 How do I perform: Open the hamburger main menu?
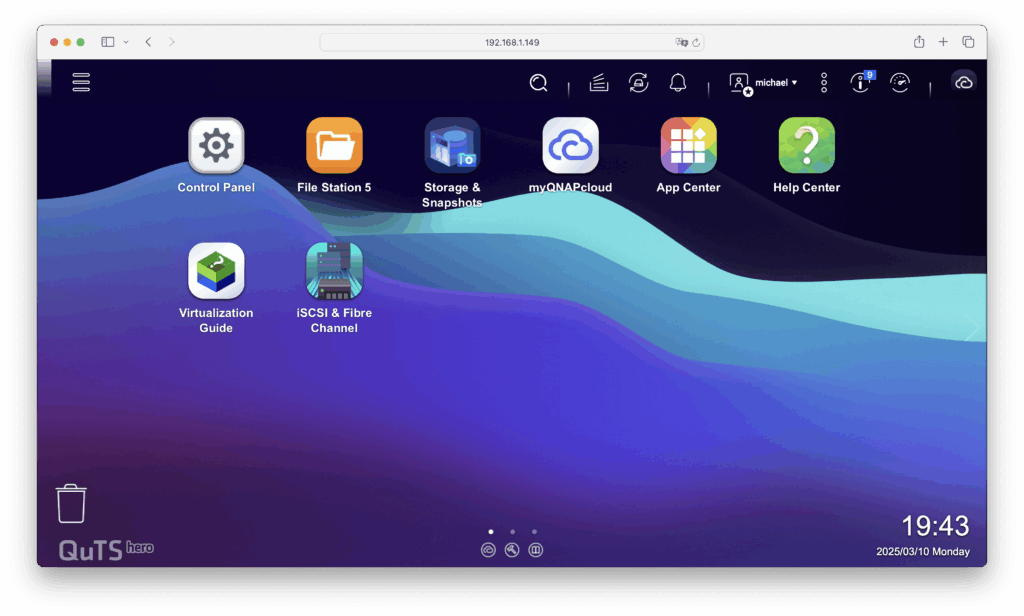point(81,82)
